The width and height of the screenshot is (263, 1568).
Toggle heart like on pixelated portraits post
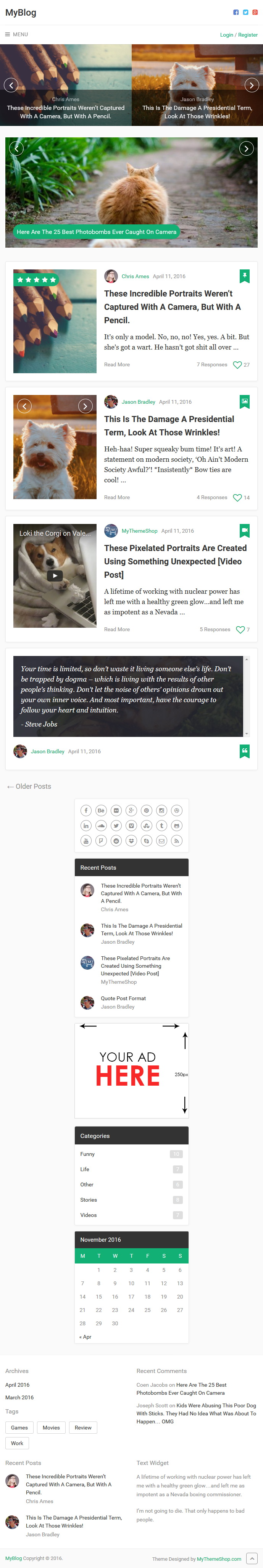click(x=240, y=629)
